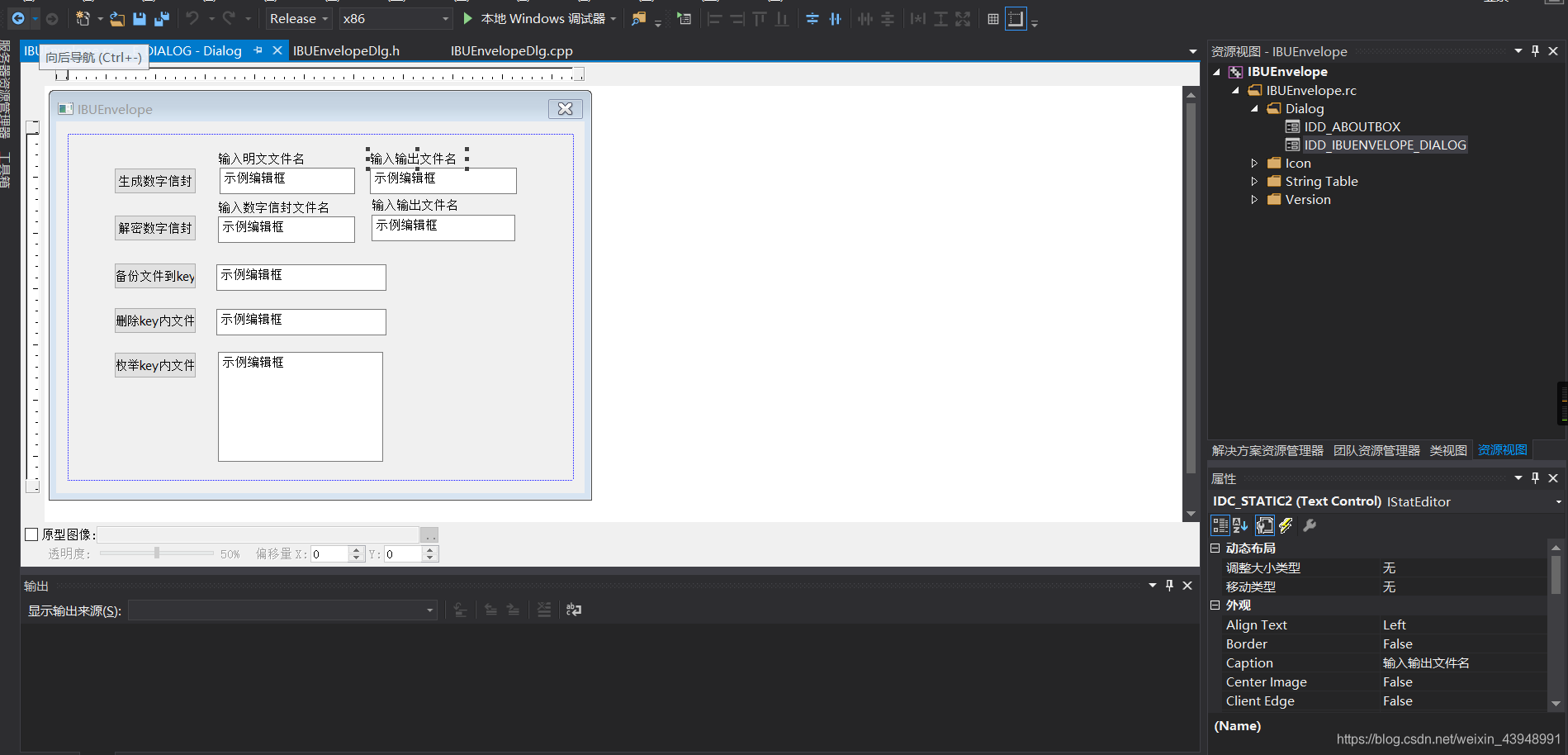Pin the output panel
The height and width of the screenshot is (755, 1568).
coord(1169,585)
